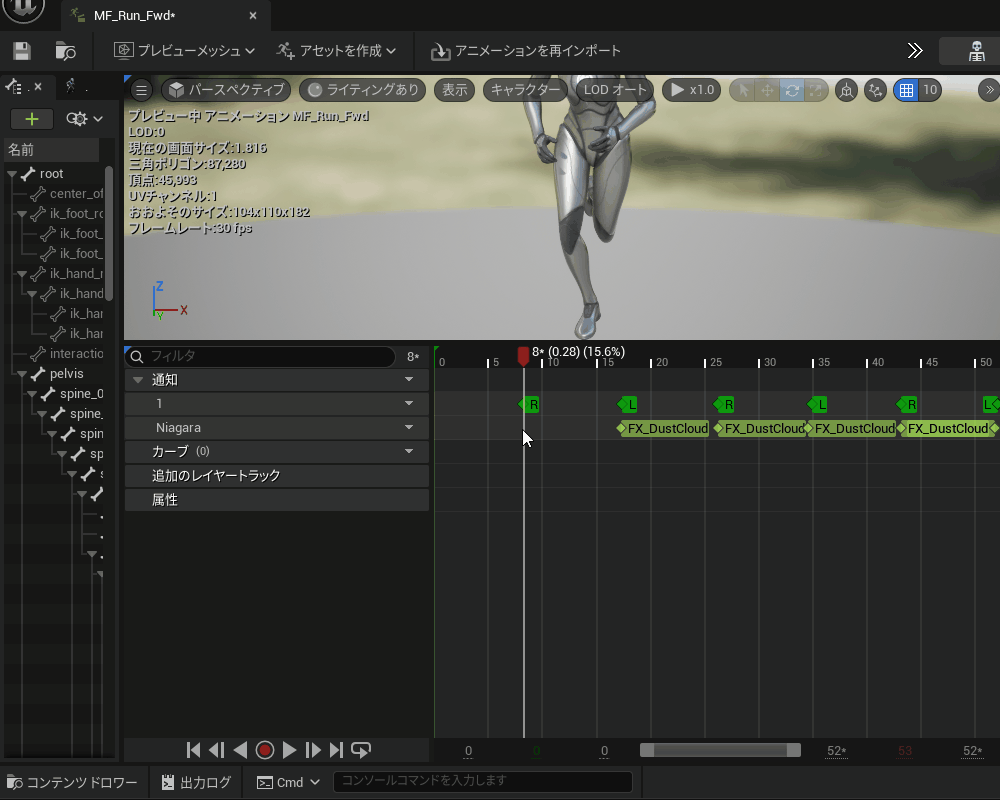Save the current animation asset
Image resolution: width=1000 pixels, height=800 pixels.
[22, 51]
